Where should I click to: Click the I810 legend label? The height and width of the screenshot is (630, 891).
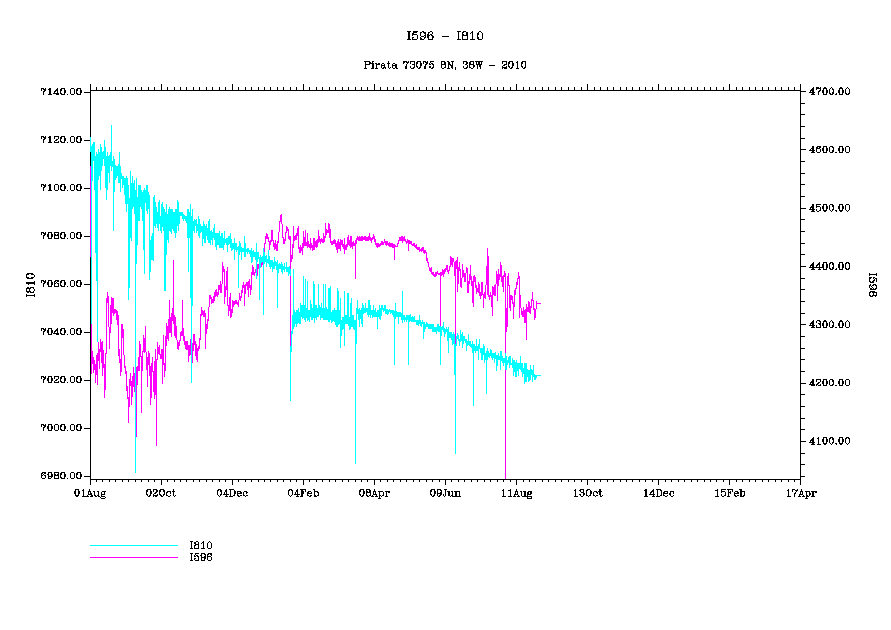(201, 546)
